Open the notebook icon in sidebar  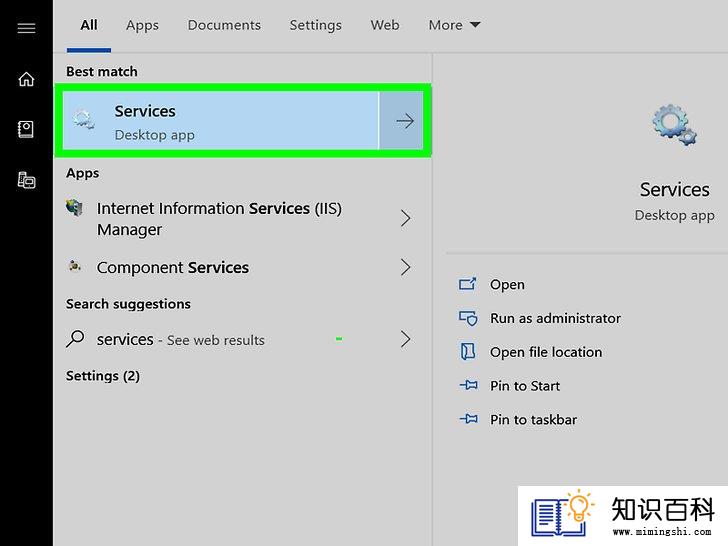(26, 130)
